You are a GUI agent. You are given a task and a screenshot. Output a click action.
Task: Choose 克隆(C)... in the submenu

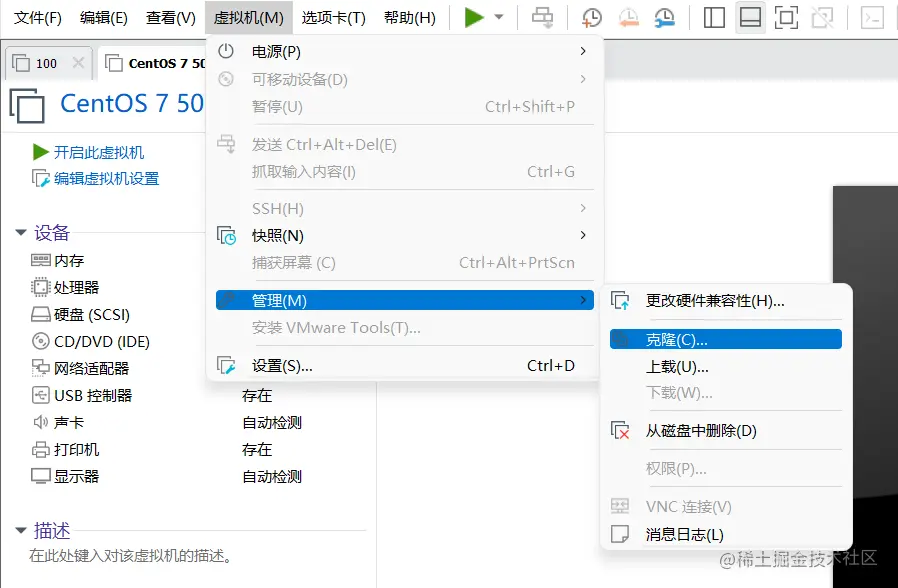coord(726,339)
